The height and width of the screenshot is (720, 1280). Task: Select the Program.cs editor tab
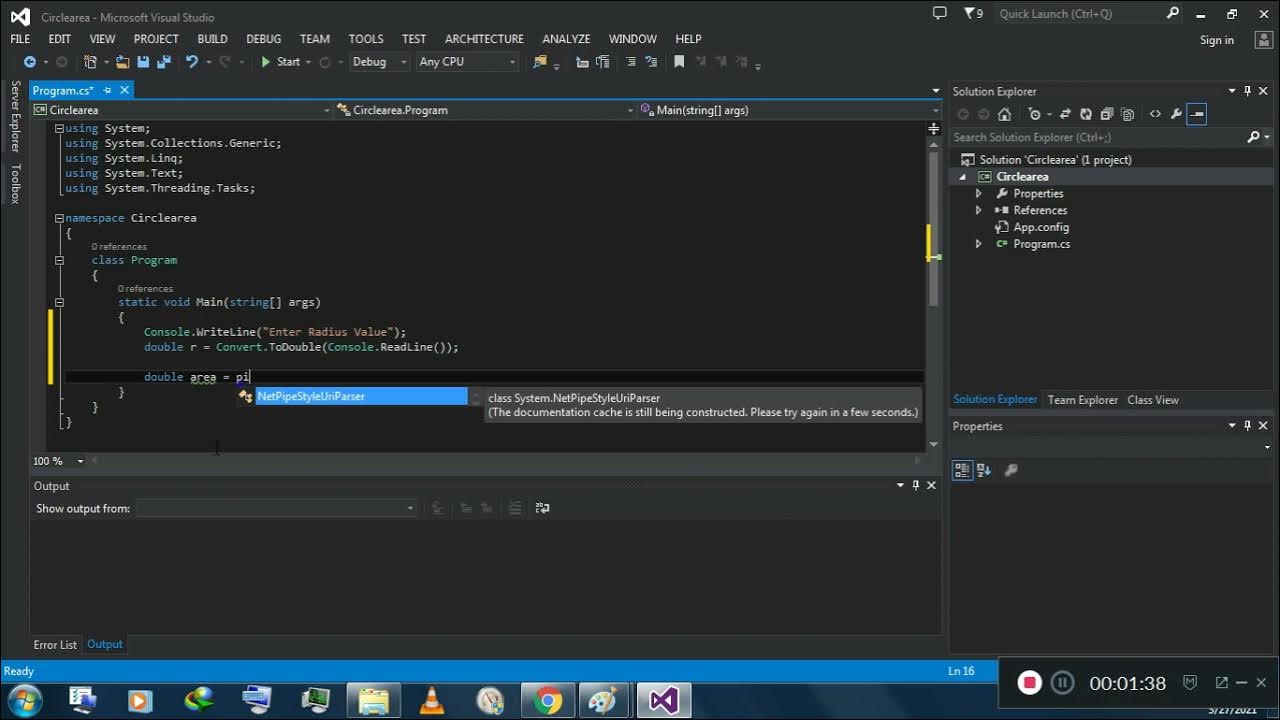(63, 90)
